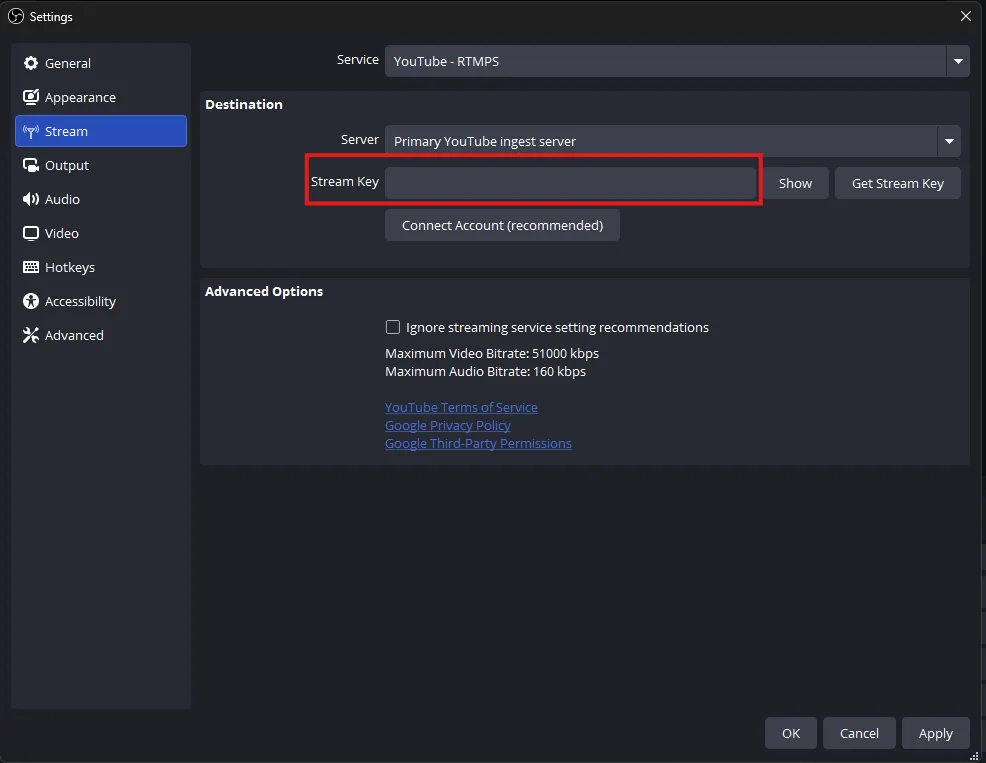Viewport: 986px width, 763px height.
Task: Enable ignore streaming service setting recommendations
Action: click(x=393, y=327)
